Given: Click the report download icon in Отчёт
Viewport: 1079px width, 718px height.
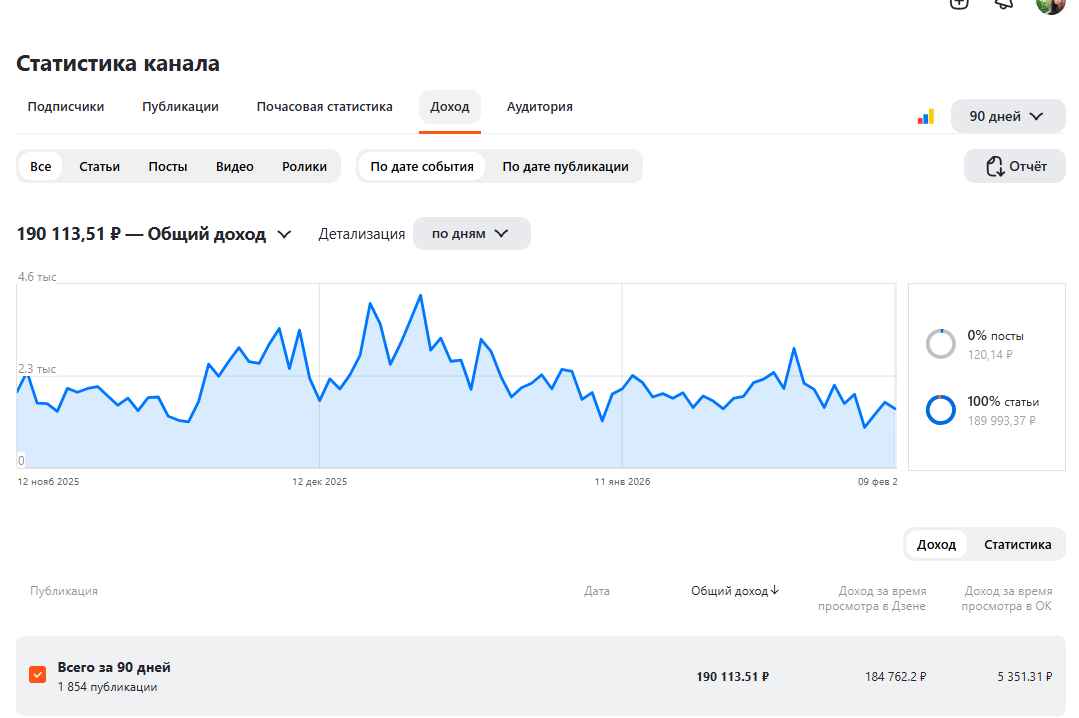Looking at the screenshot, I should point(994,167).
